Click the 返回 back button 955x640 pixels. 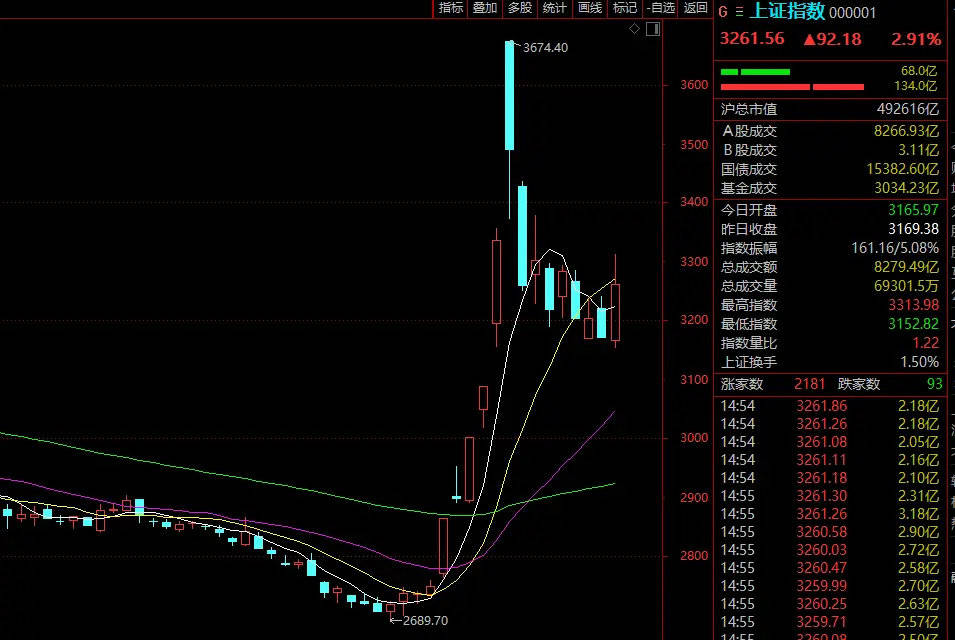pyautogui.click(x=693, y=8)
